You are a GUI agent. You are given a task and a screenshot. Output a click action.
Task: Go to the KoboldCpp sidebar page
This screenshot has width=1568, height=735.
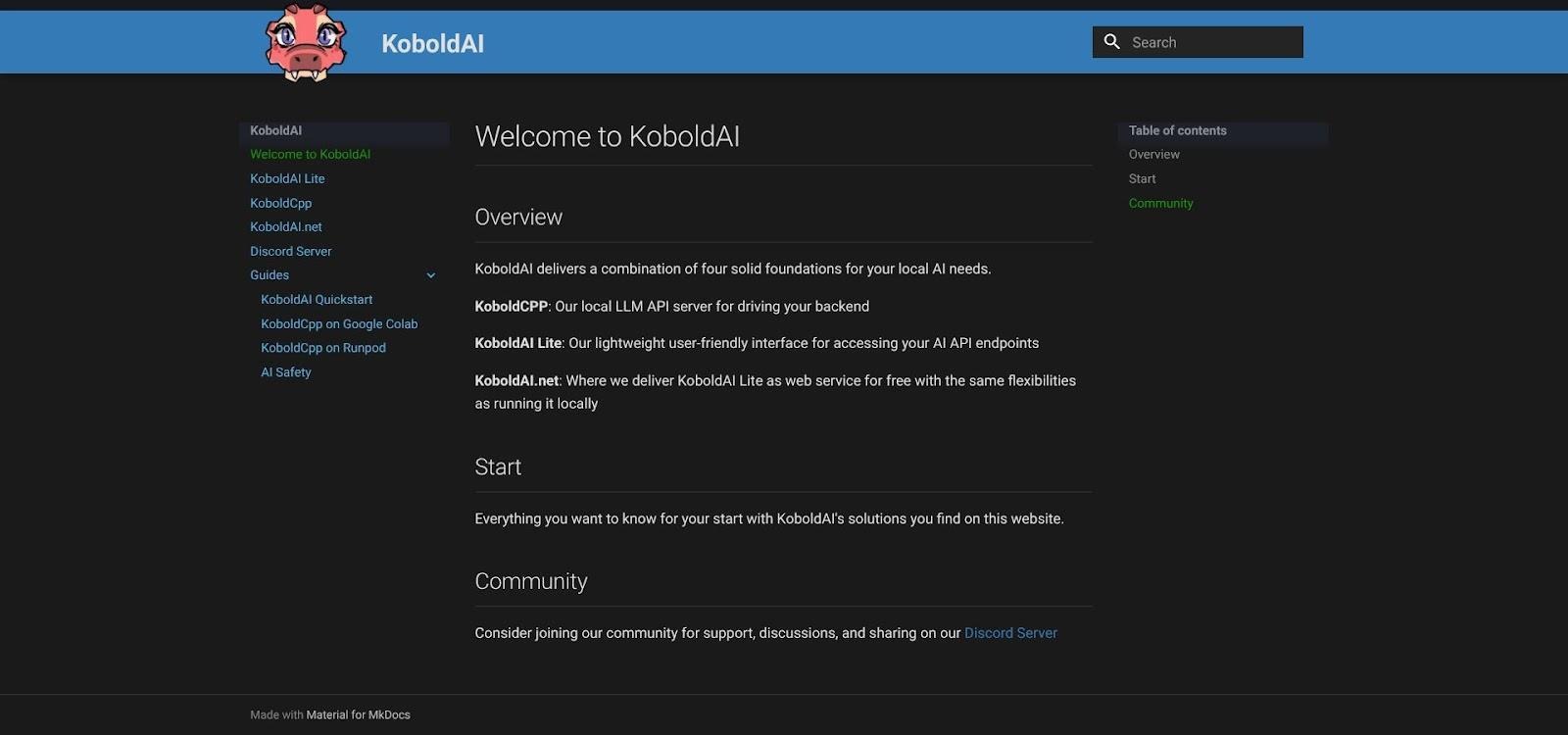click(x=280, y=203)
